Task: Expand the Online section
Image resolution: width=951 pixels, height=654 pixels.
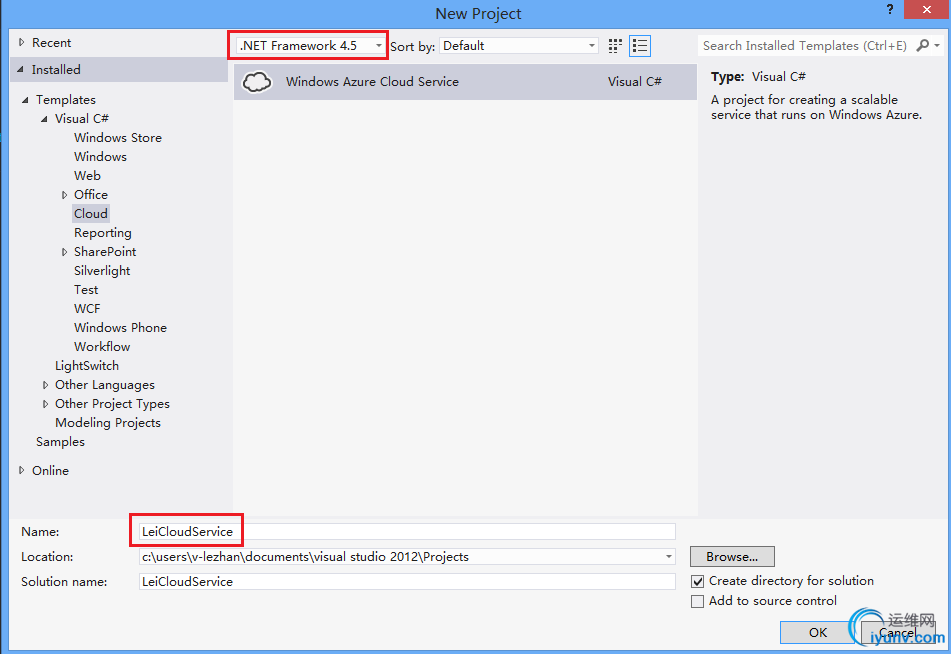Action: click(22, 470)
